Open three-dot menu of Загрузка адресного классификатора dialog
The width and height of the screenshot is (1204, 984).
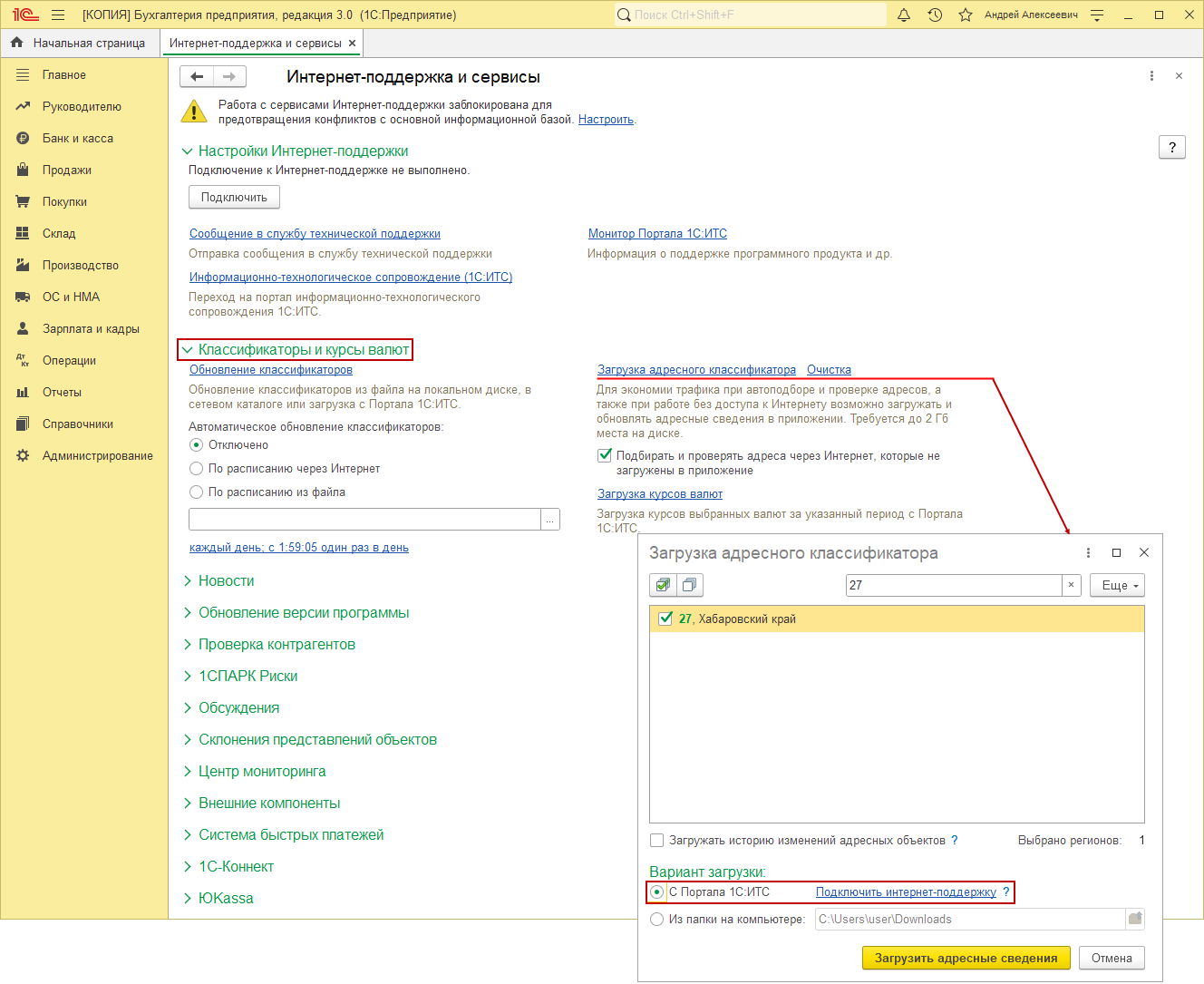coord(1088,553)
